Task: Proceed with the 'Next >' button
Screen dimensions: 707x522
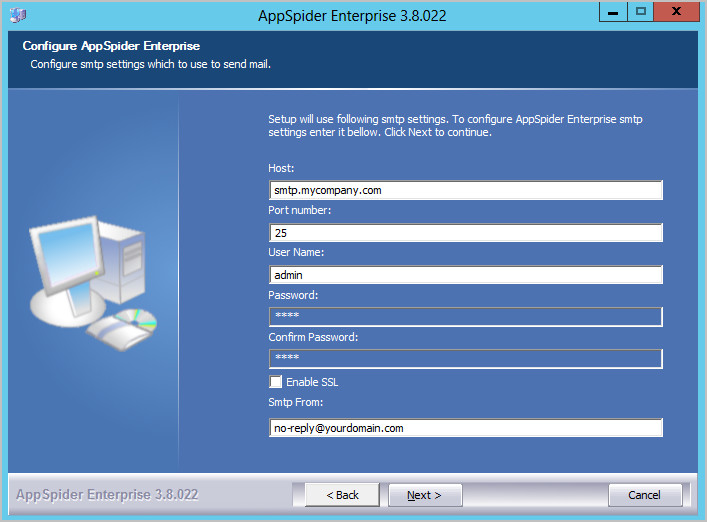Action: (x=426, y=495)
